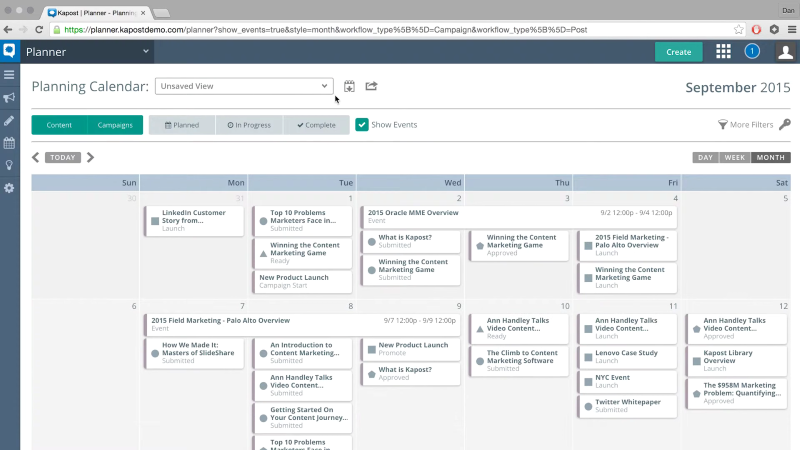800x450 pixels.
Task: Open the Chrome menu icon
Action: pyautogui.click(x=792, y=30)
